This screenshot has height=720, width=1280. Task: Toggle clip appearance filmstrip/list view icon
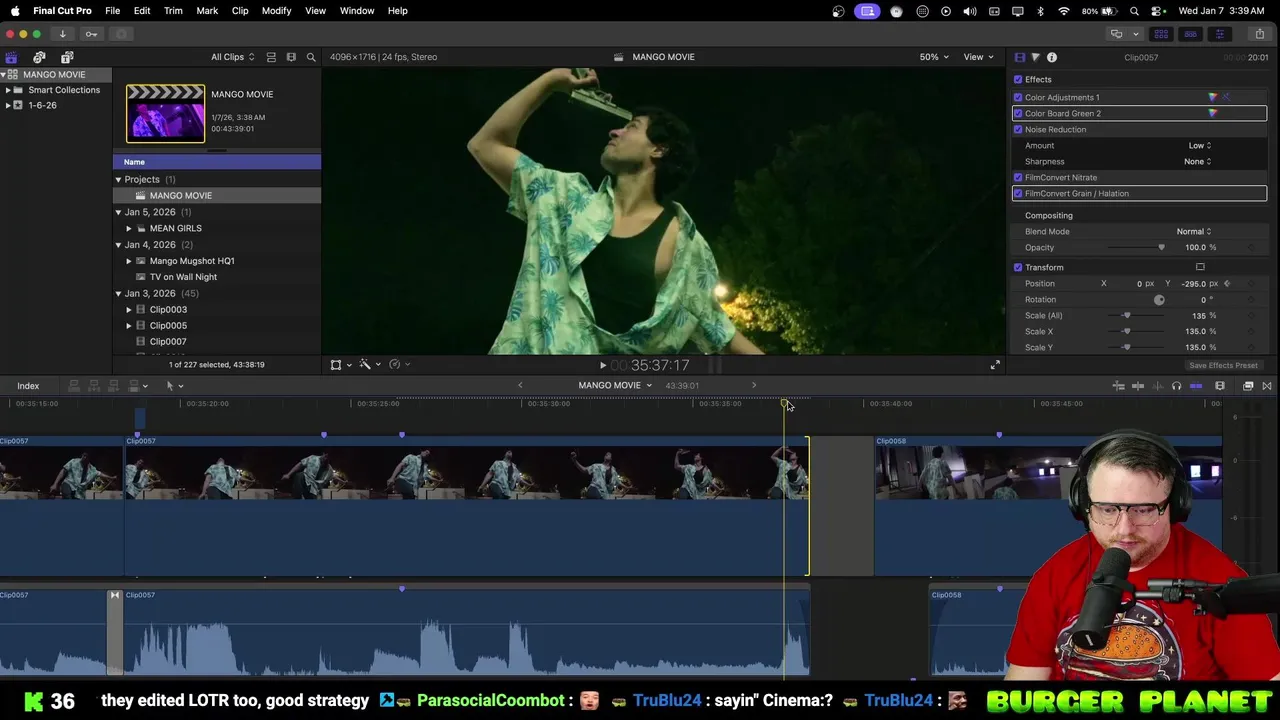click(x=271, y=57)
